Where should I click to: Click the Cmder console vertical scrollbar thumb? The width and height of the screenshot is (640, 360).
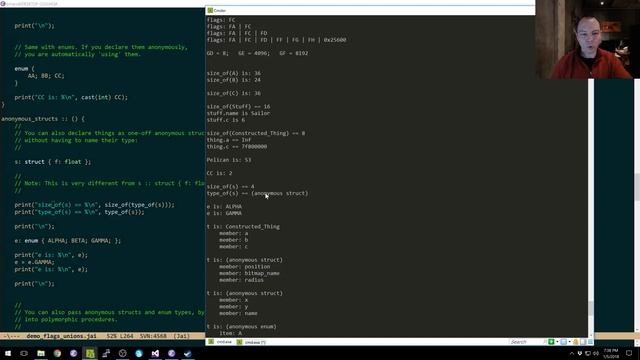click(x=591, y=308)
